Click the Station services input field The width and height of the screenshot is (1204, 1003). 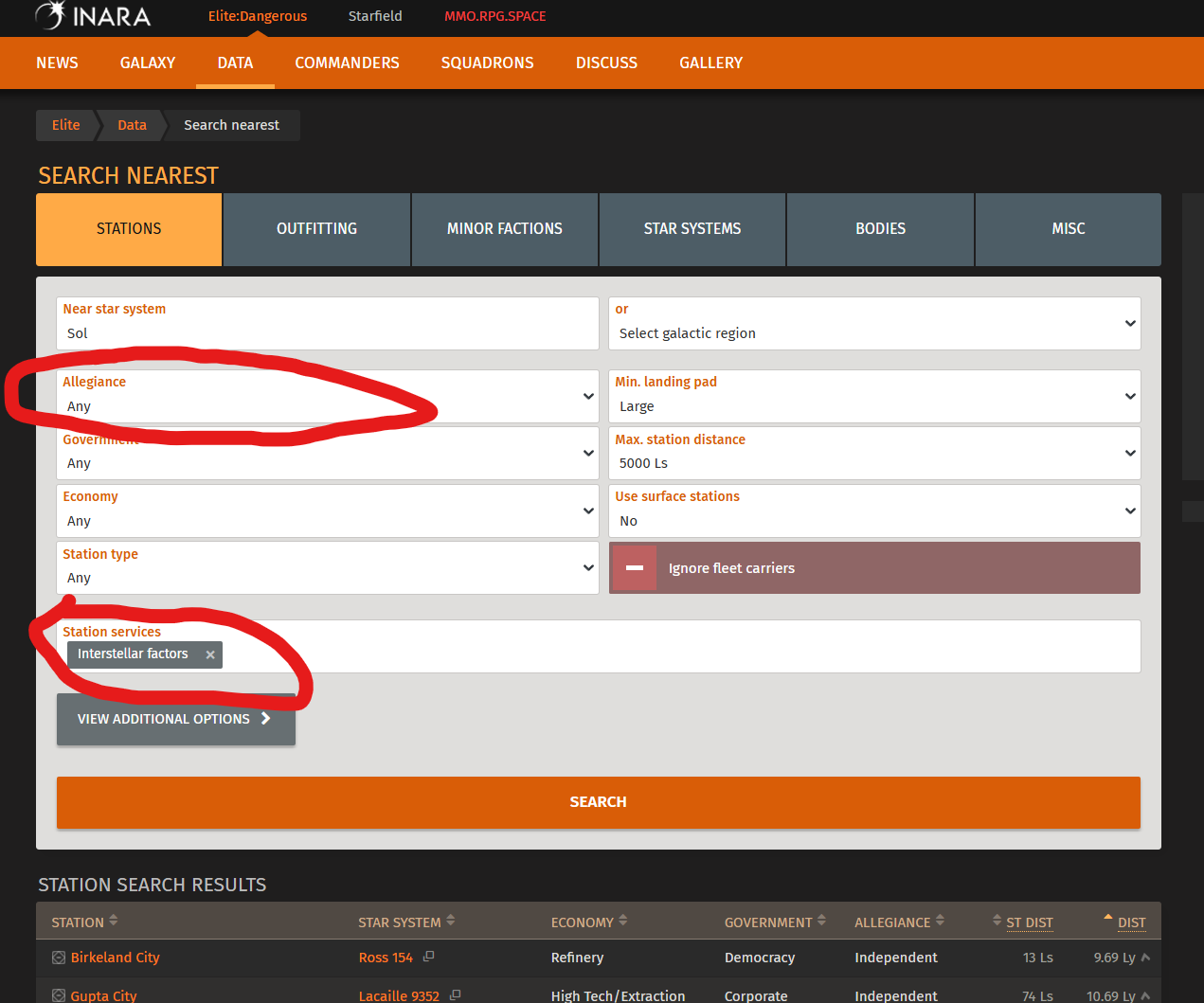[x=599, y=646]
